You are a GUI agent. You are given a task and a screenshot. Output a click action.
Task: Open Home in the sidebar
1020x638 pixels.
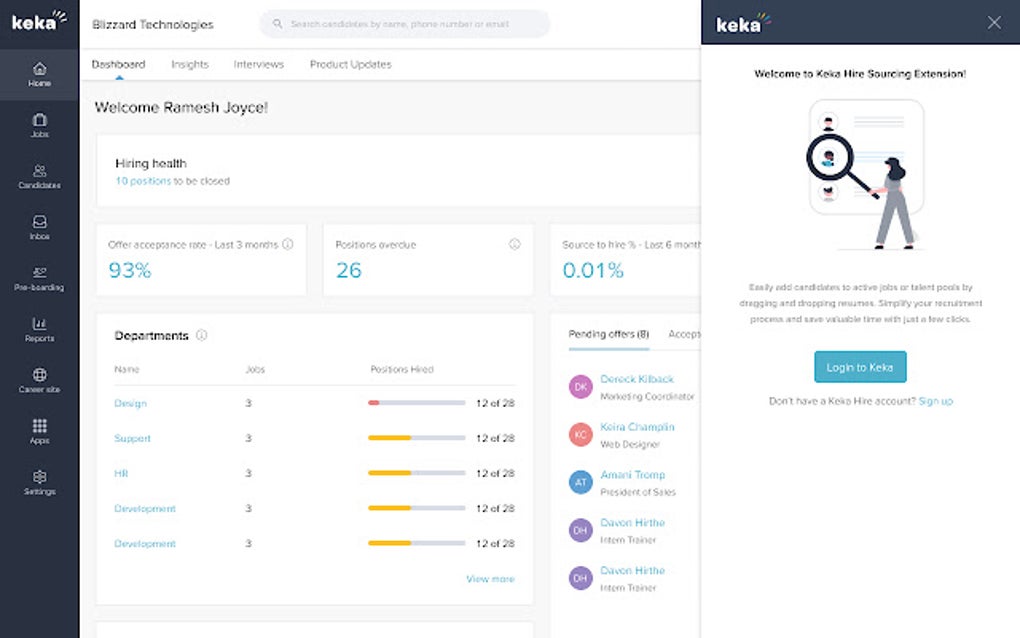pyautogui.click(x=39, y=74)
